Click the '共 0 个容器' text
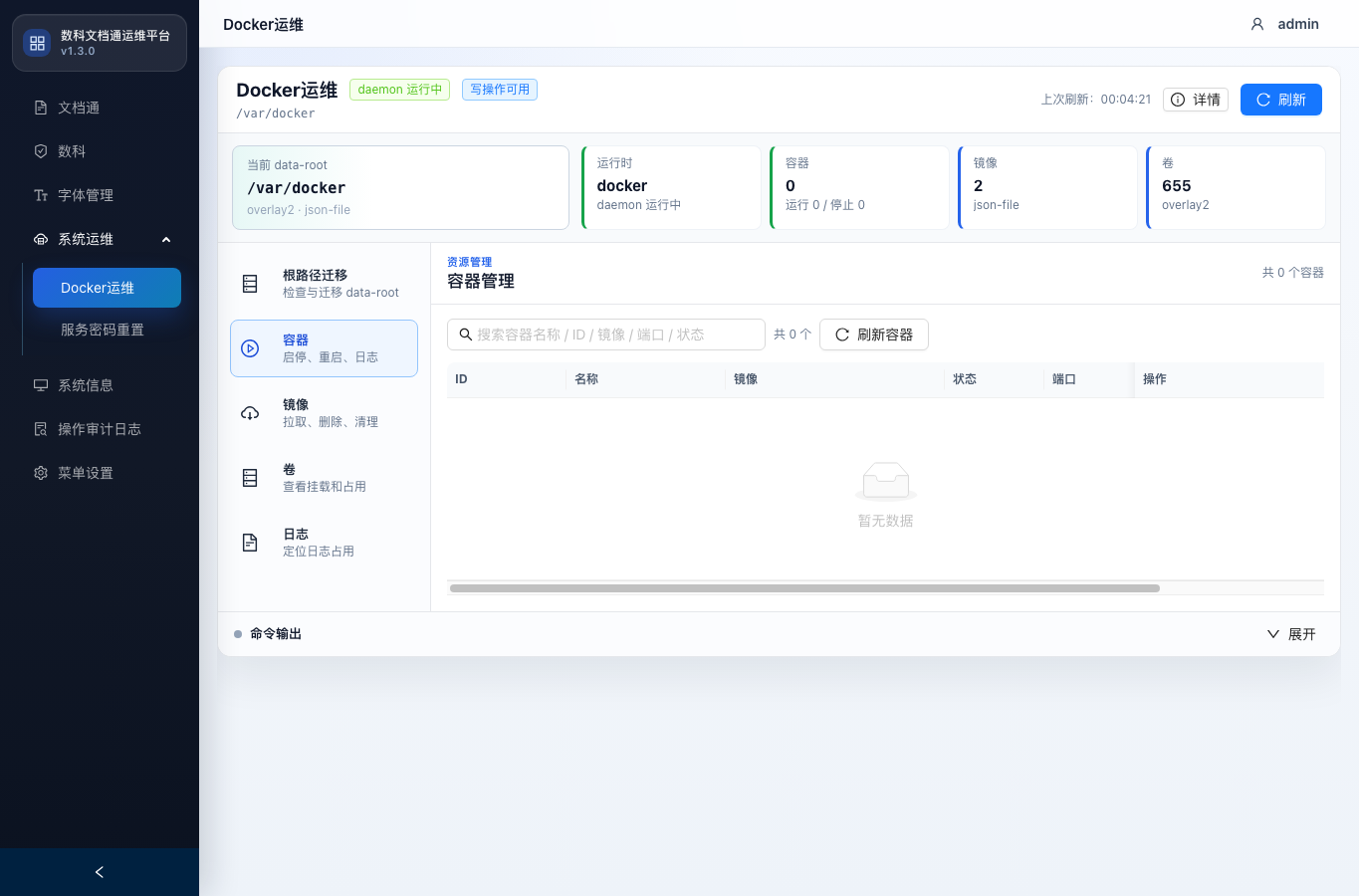This screenshot has height=896, width=1359. coord(1292,272)
